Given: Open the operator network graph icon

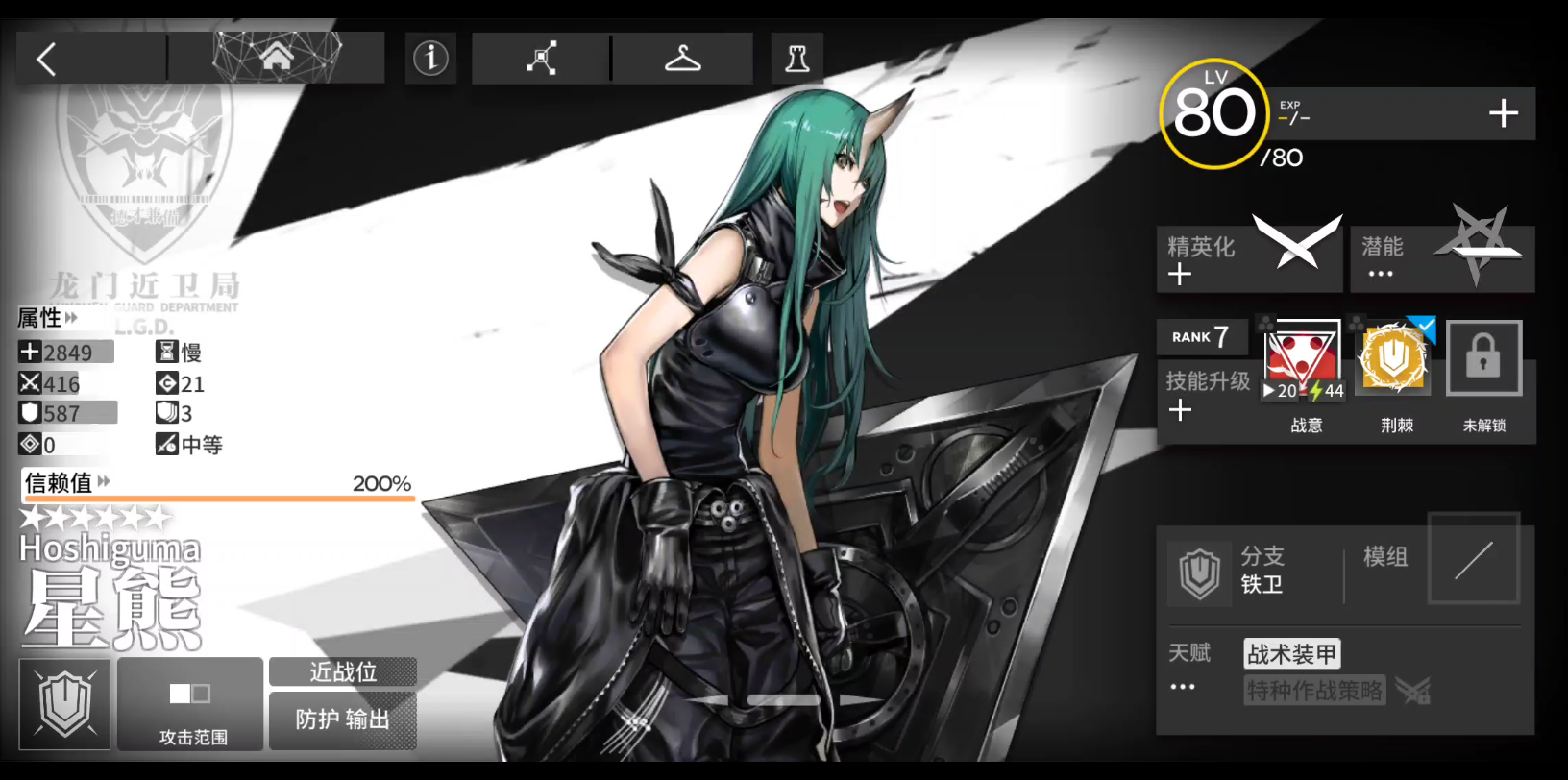Looking at the screenshot, I should (541, 59).
